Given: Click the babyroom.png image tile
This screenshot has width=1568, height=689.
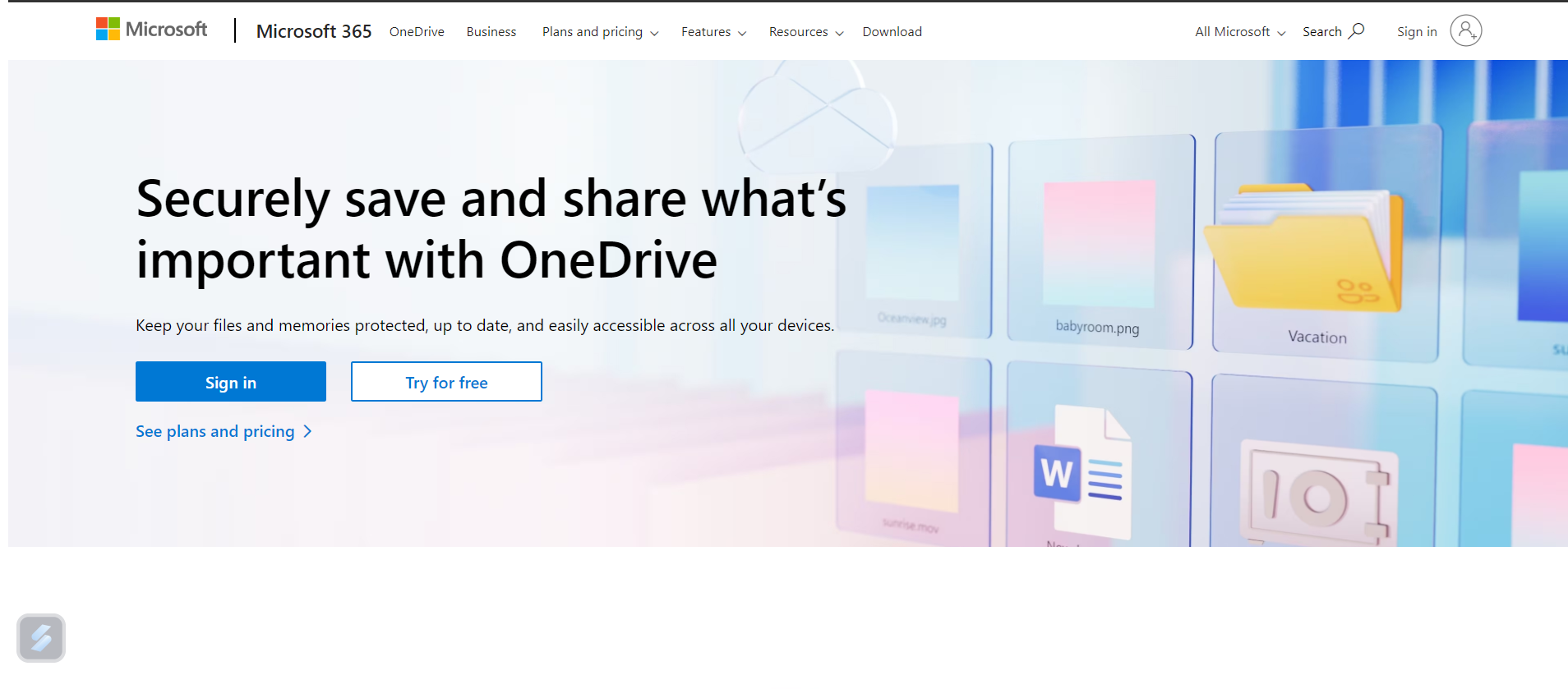Looking at the screenshot, I should point(1100,241).
